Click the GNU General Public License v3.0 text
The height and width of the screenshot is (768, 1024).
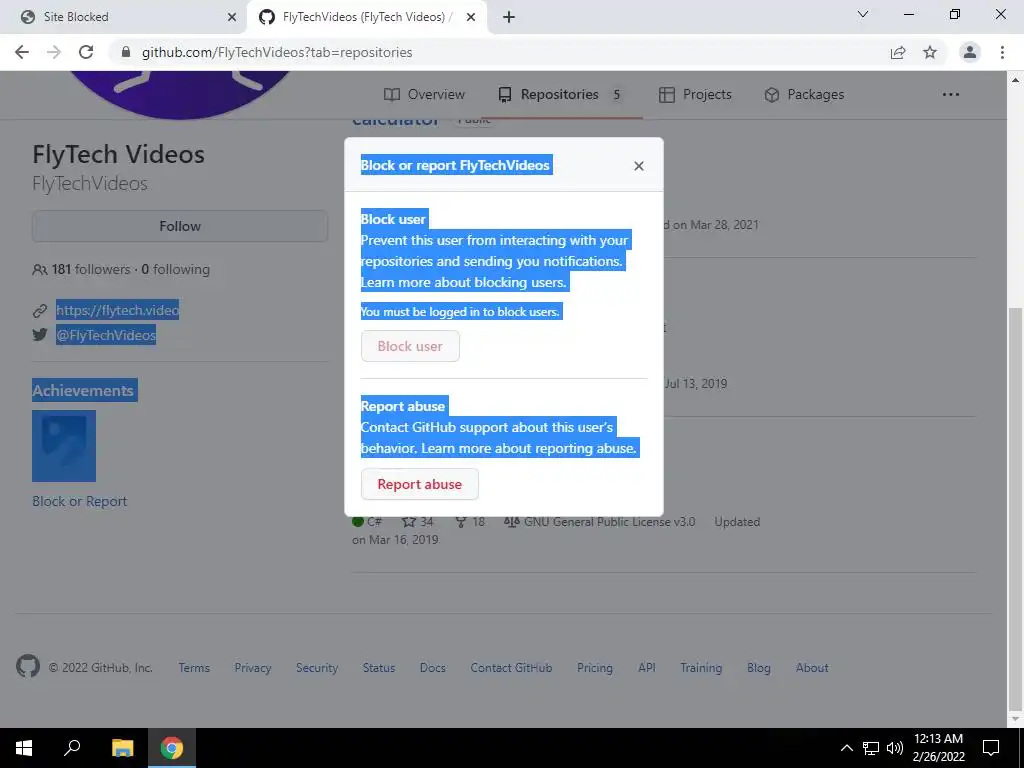click(609, 522)
